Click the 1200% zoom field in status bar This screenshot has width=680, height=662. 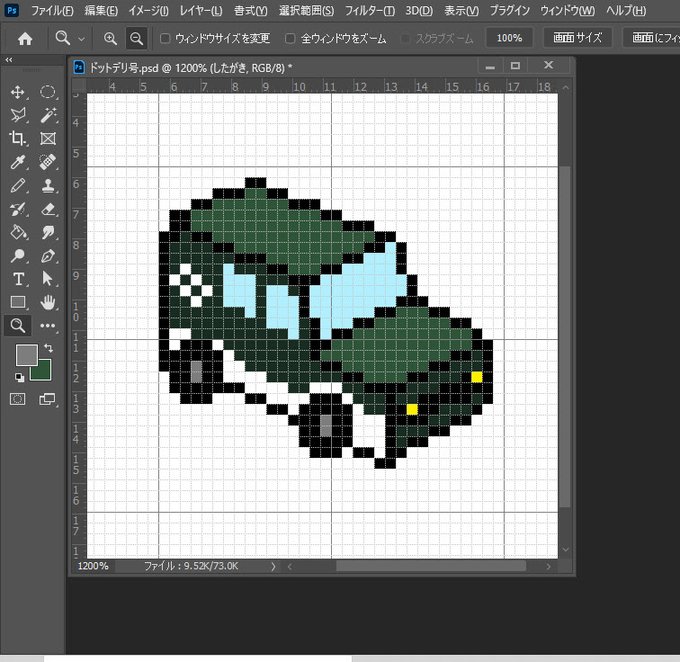point(93,566)
